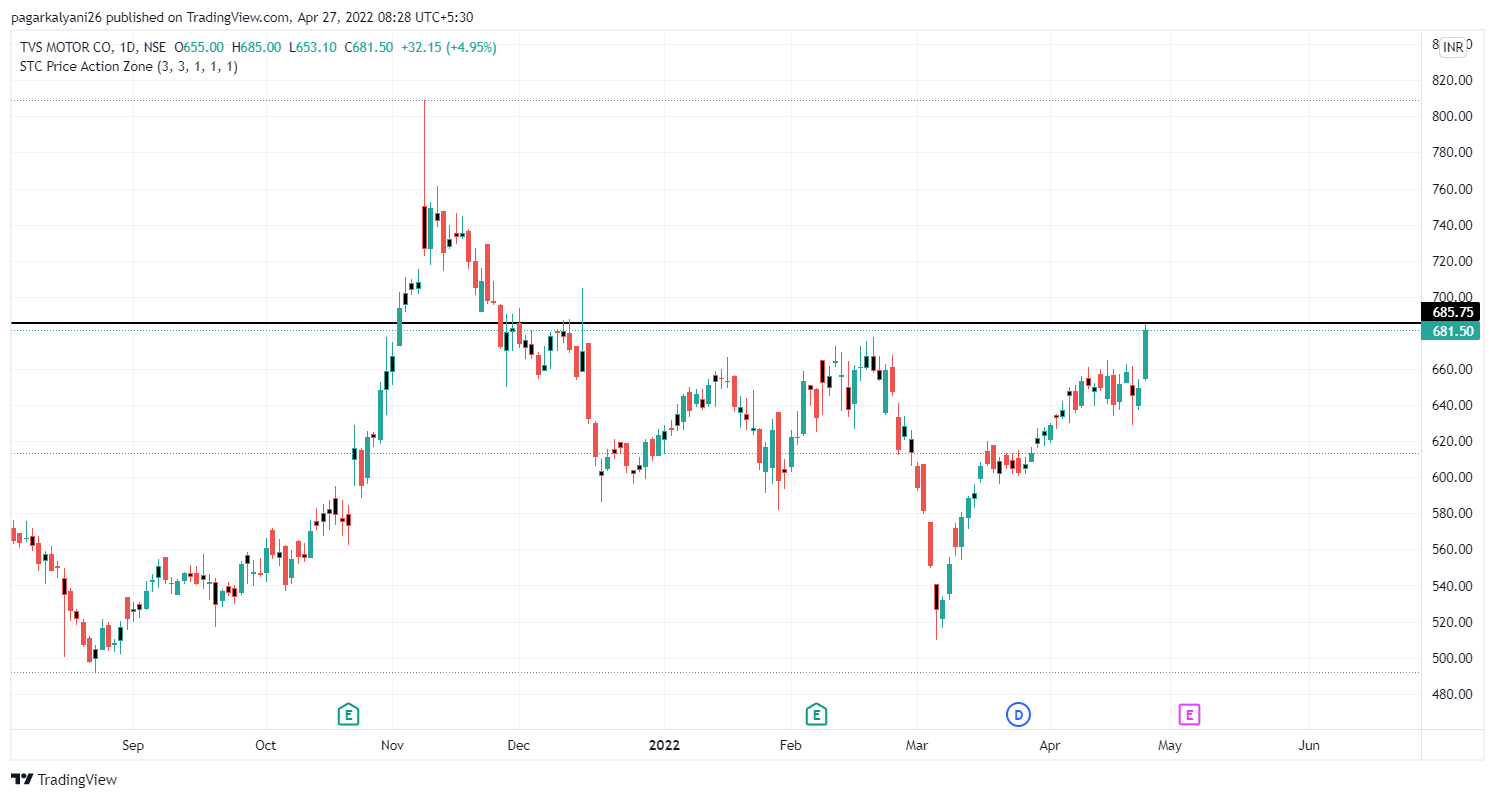The image size is (1495, 799).
Task: Click the 500.00 level on the price scale
Action: click(1451, 658)
